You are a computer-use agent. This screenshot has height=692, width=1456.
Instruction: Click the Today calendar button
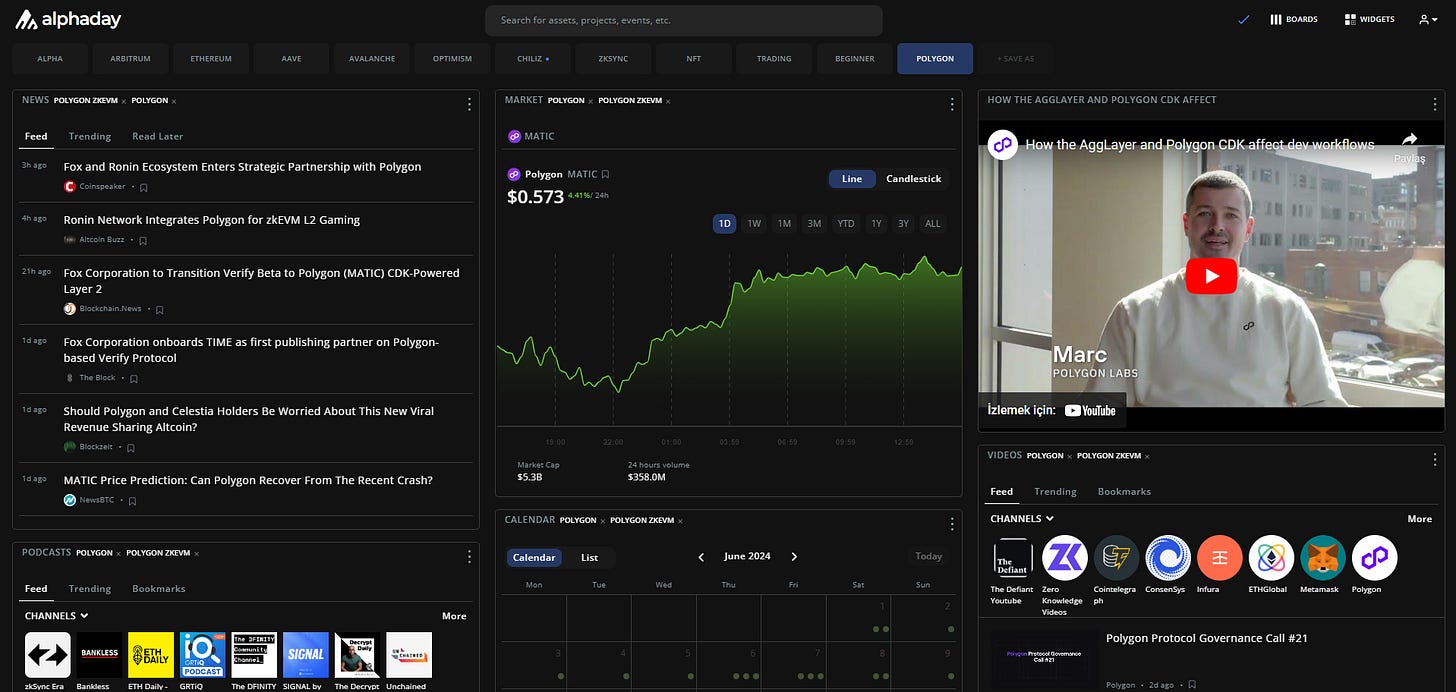(929, 557)
